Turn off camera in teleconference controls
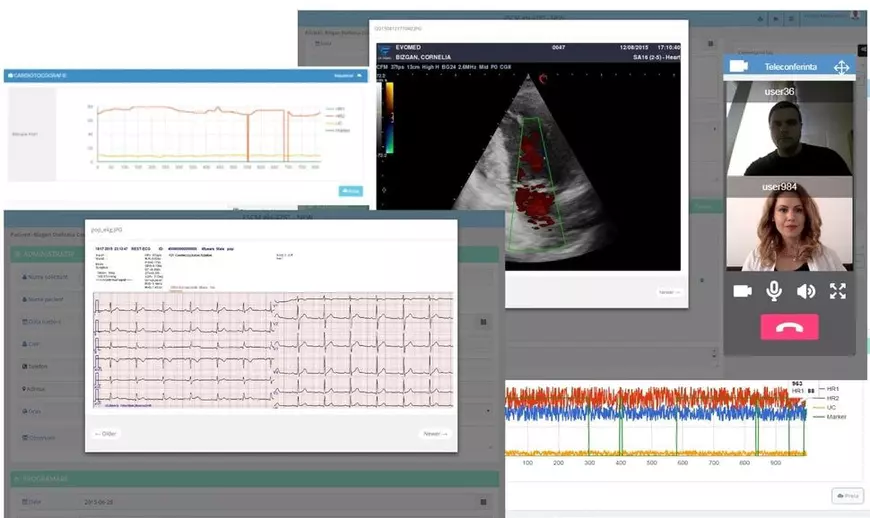870x518 pixels. coord(742,291)
